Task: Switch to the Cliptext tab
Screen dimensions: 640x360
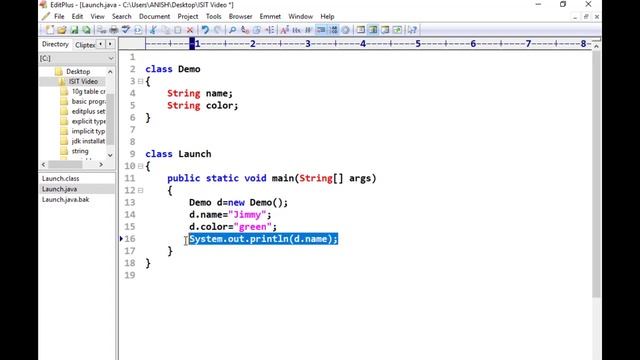Action: (x=85, y=45)
